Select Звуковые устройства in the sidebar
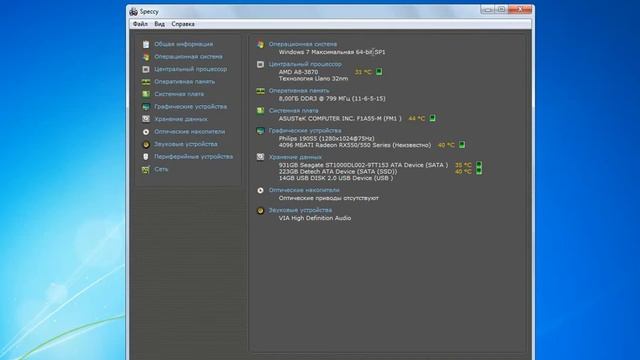The width and height of the screenshot is (640, 360). coord(186,144)
